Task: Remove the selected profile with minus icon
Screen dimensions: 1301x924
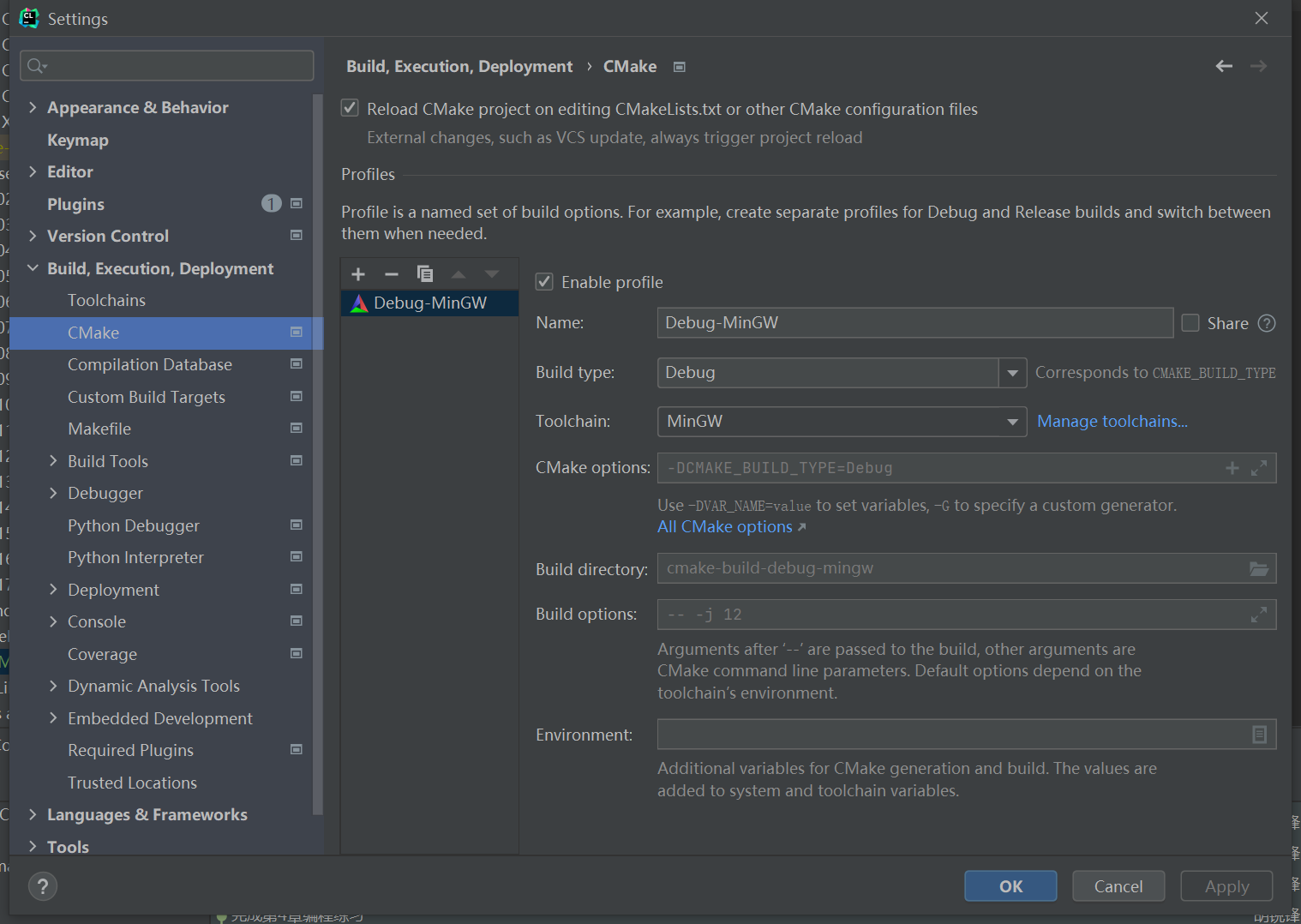Action: point(392,274)
